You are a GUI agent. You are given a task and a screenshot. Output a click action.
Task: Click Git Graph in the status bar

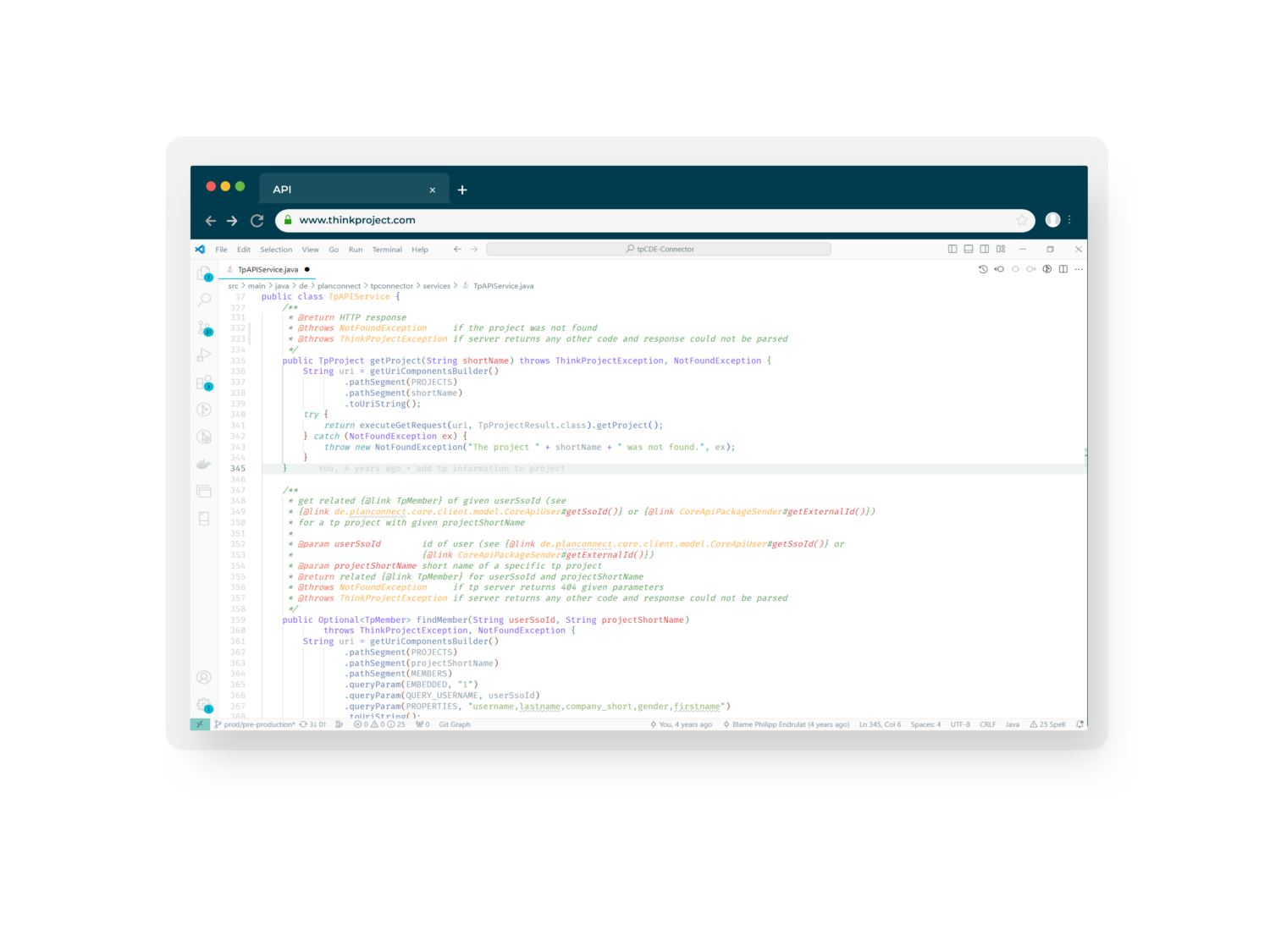455,724
